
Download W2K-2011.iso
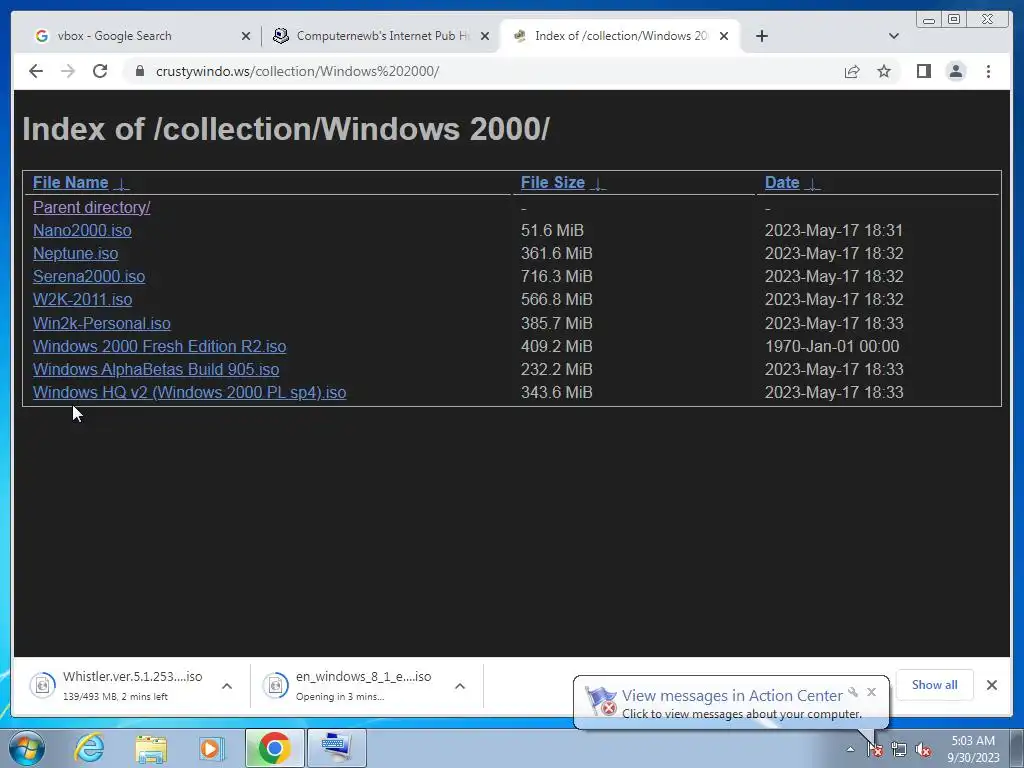82,299
